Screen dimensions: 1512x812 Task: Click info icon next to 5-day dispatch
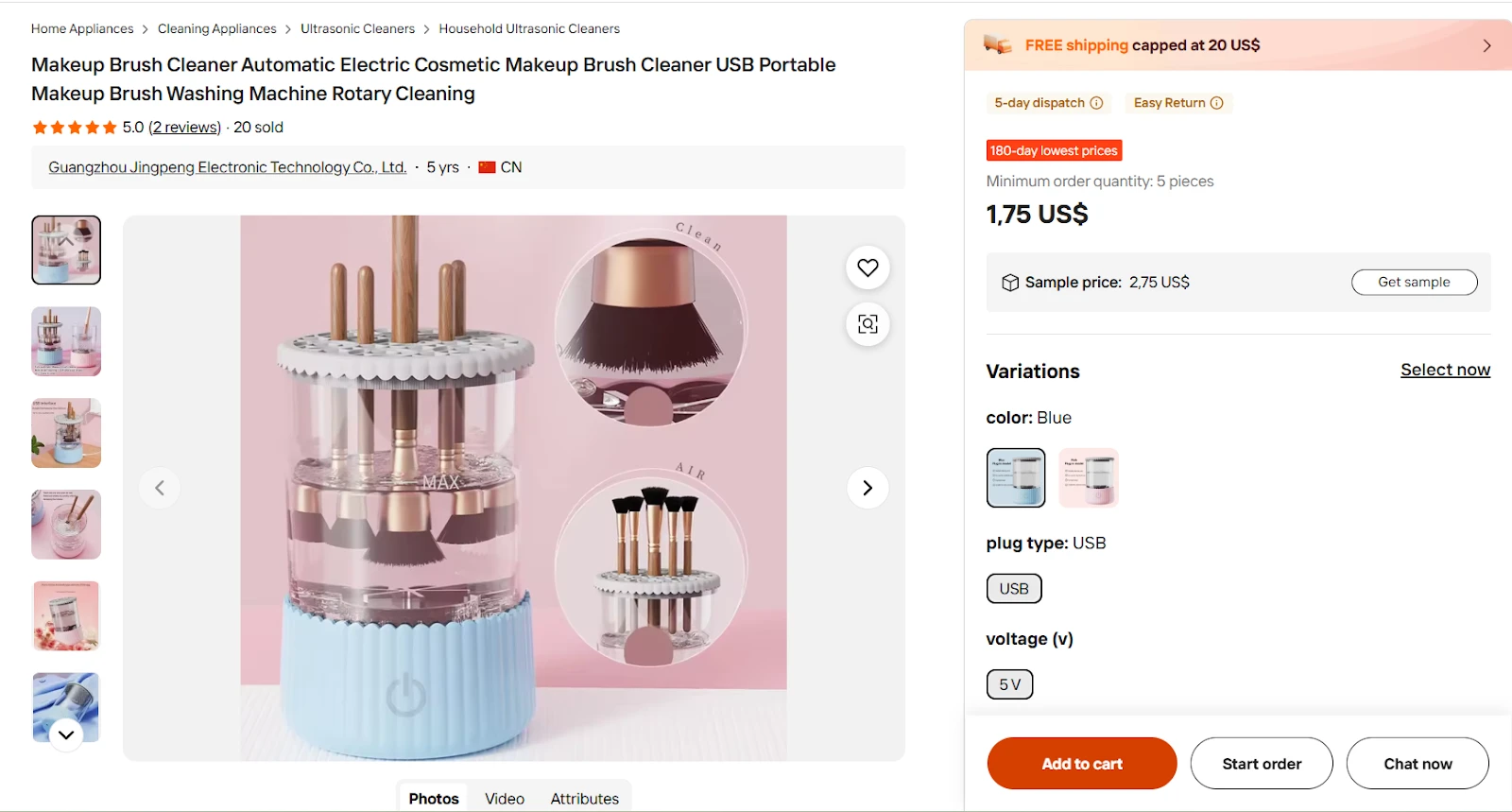(x=1096, y=103)
